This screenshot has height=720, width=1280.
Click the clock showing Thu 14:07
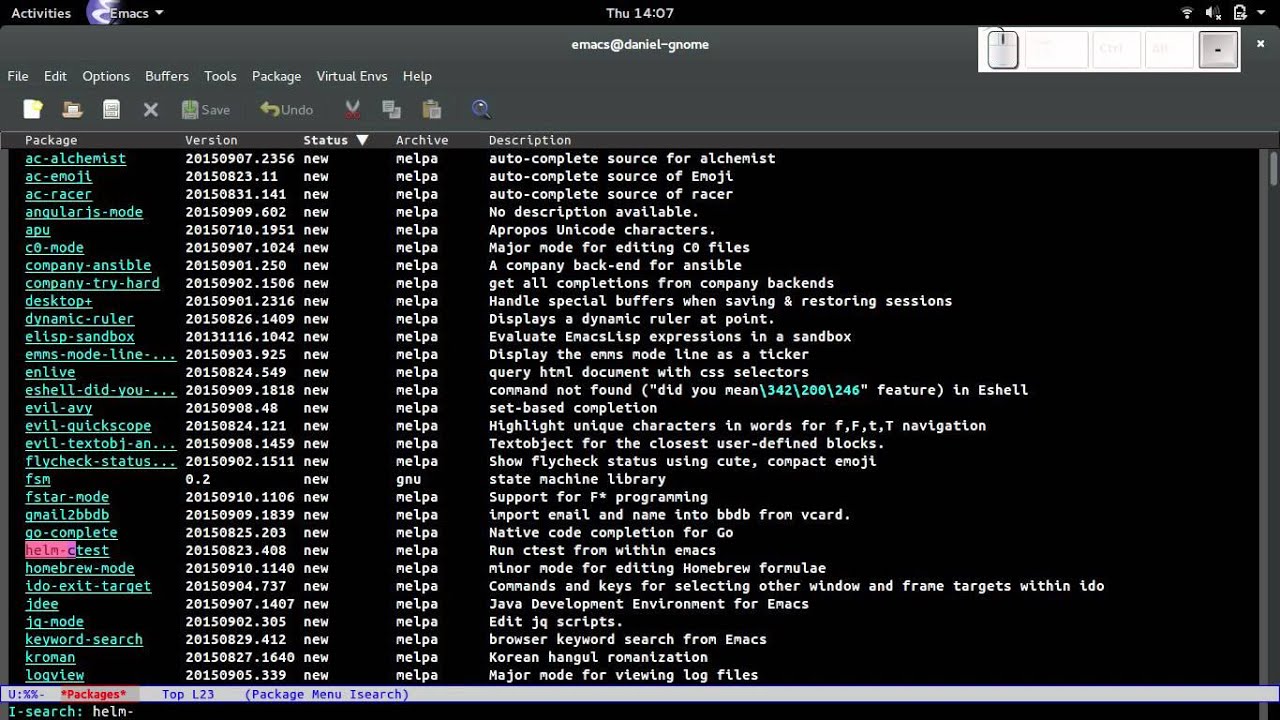640,13
